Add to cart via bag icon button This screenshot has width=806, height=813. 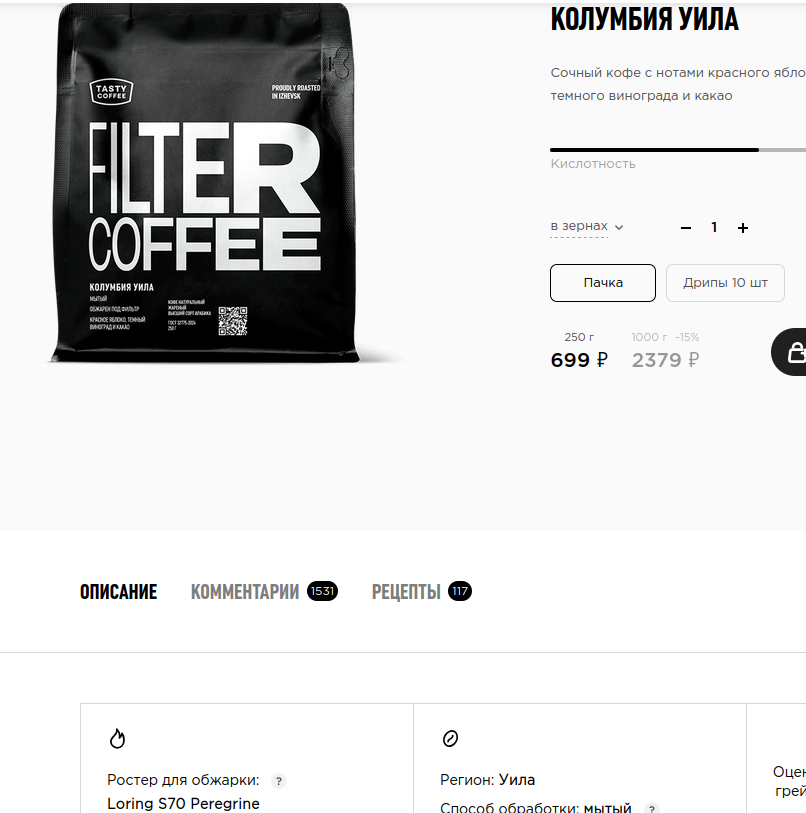click(790, 352)
